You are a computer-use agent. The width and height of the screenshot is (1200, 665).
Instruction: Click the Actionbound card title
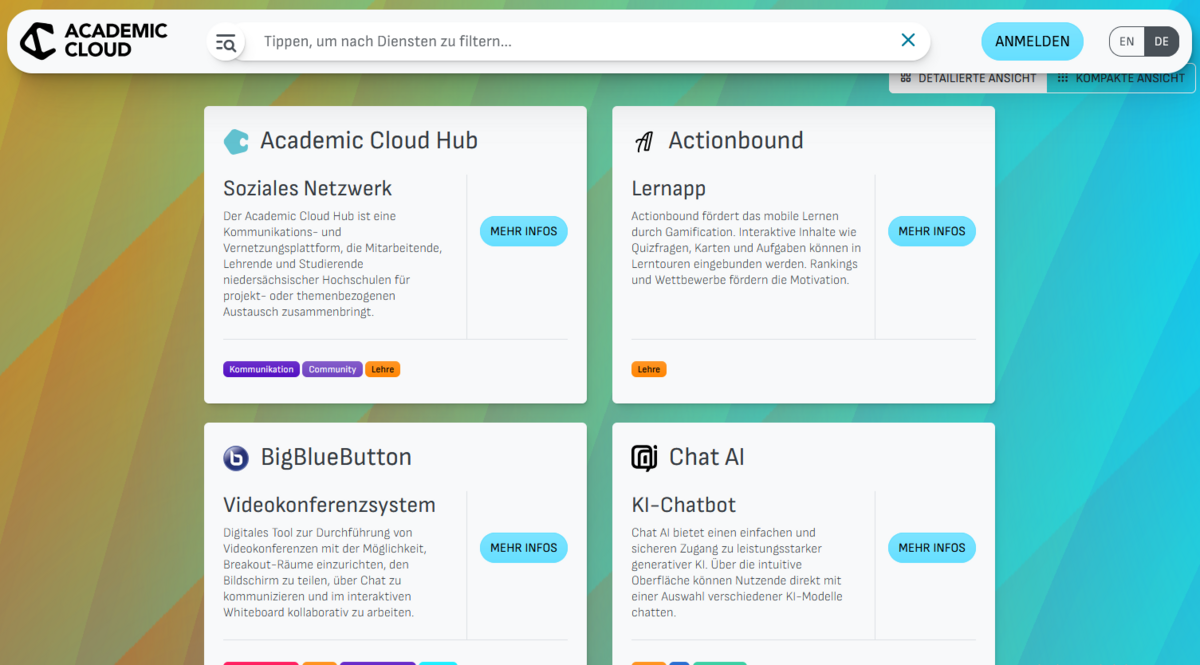[736, 141]
